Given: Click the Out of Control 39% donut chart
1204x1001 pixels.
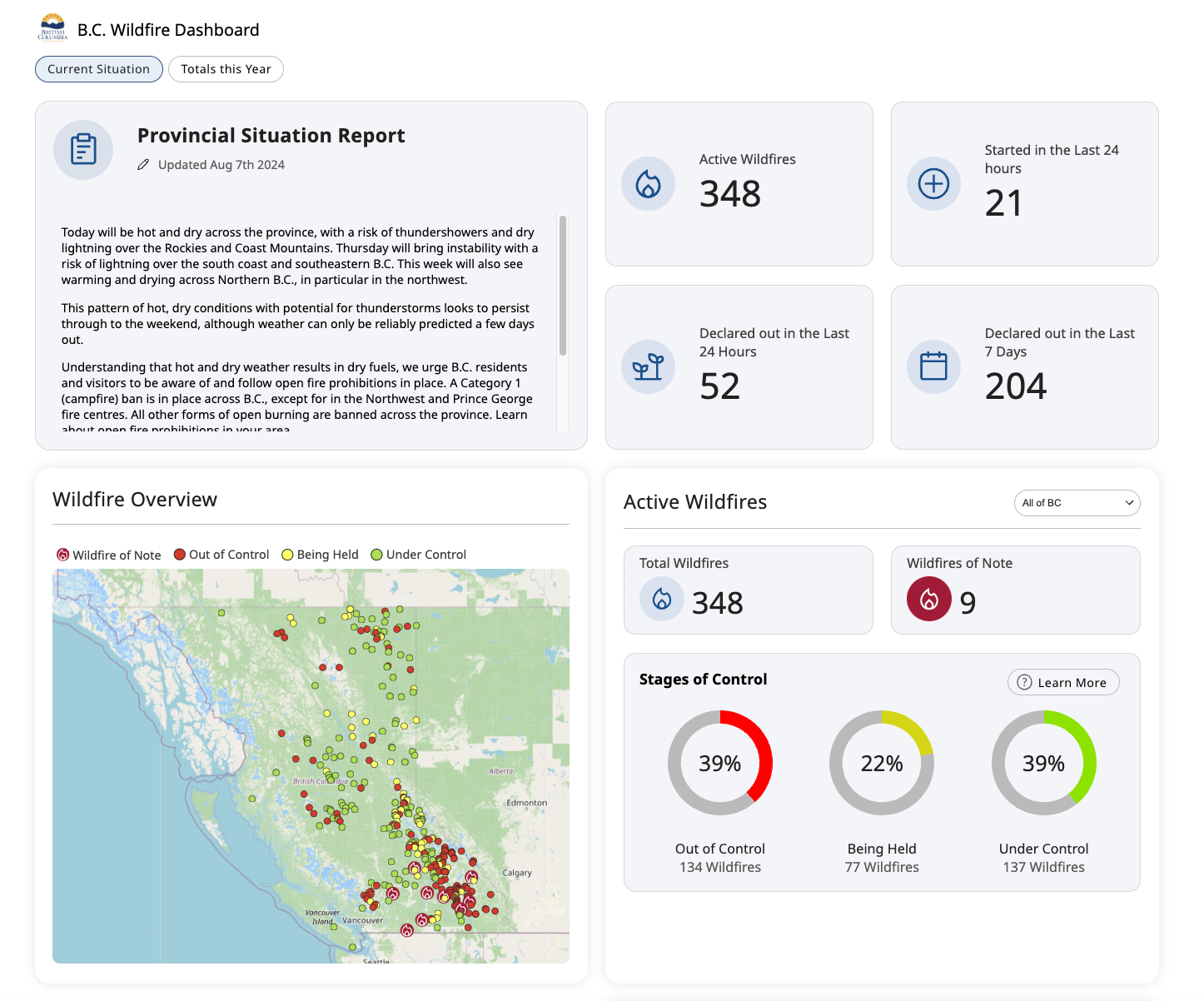Looking at the screenshot, I should tap(720, 763).
